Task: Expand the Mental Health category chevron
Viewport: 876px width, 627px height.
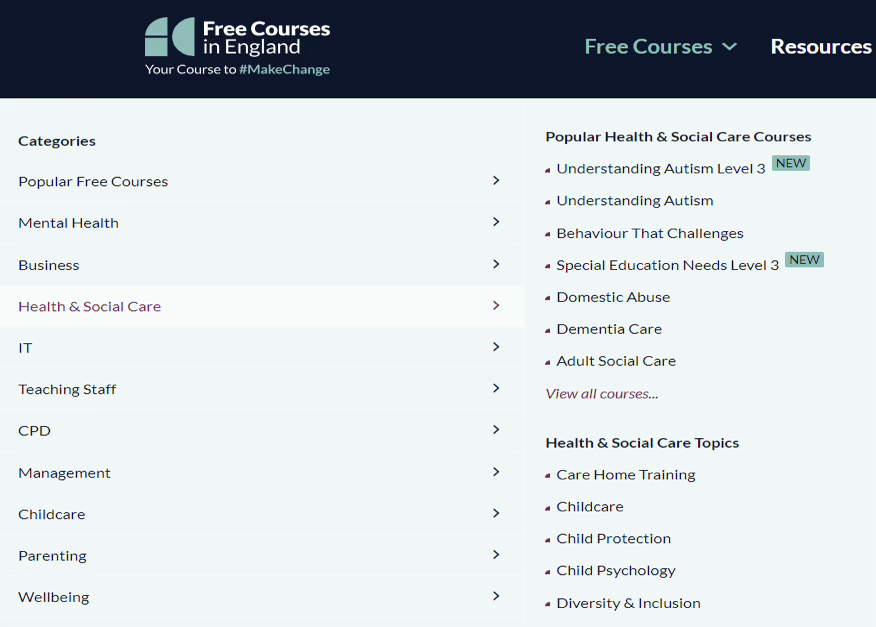Action: [x=496, y=222]
